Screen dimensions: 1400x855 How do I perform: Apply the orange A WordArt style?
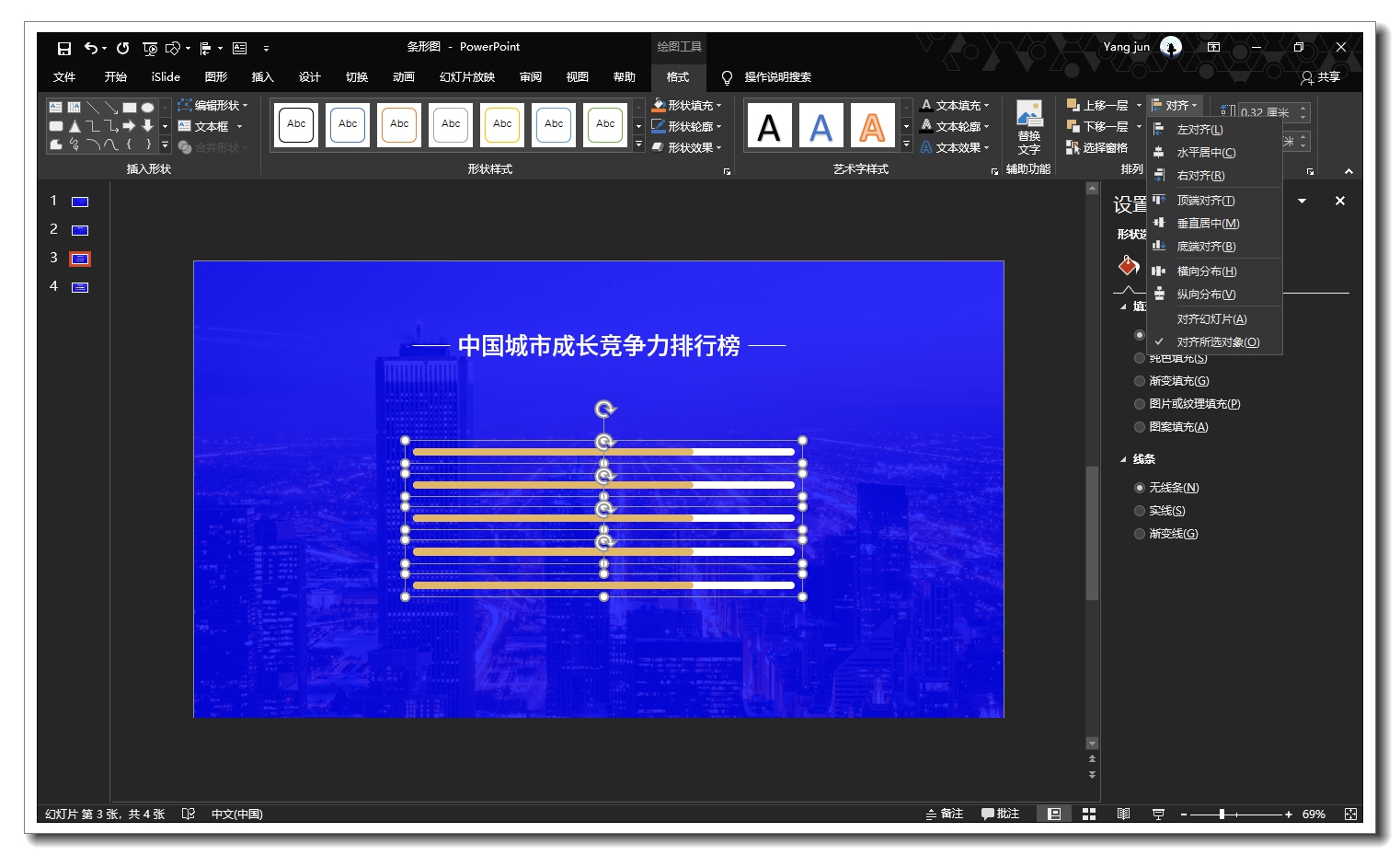pos(872,125)
